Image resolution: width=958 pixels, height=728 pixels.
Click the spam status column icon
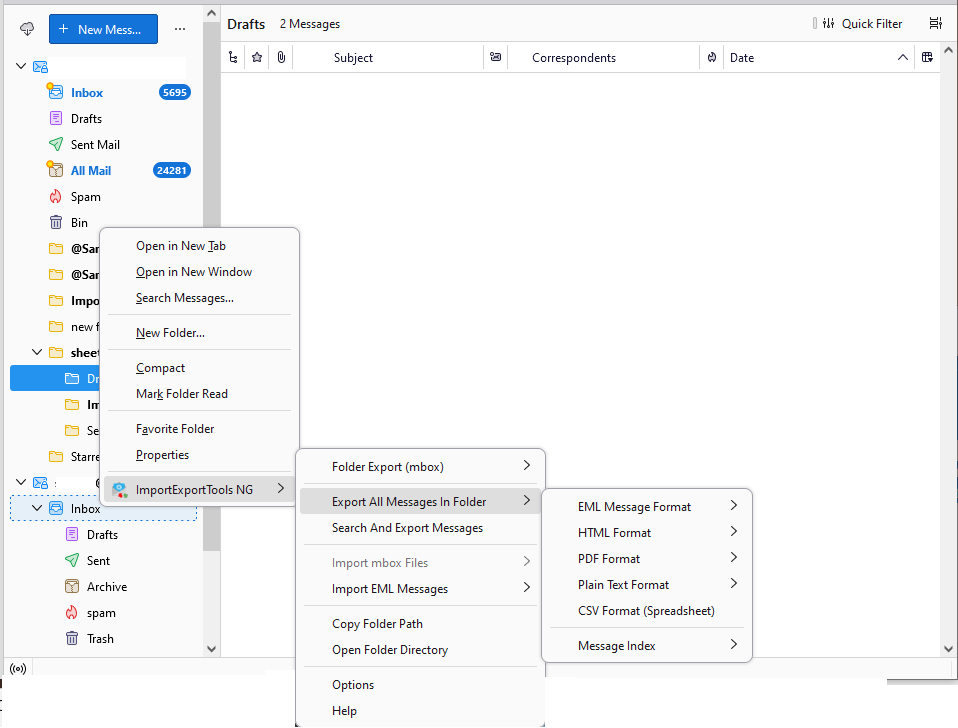click(x=712, y=57)
